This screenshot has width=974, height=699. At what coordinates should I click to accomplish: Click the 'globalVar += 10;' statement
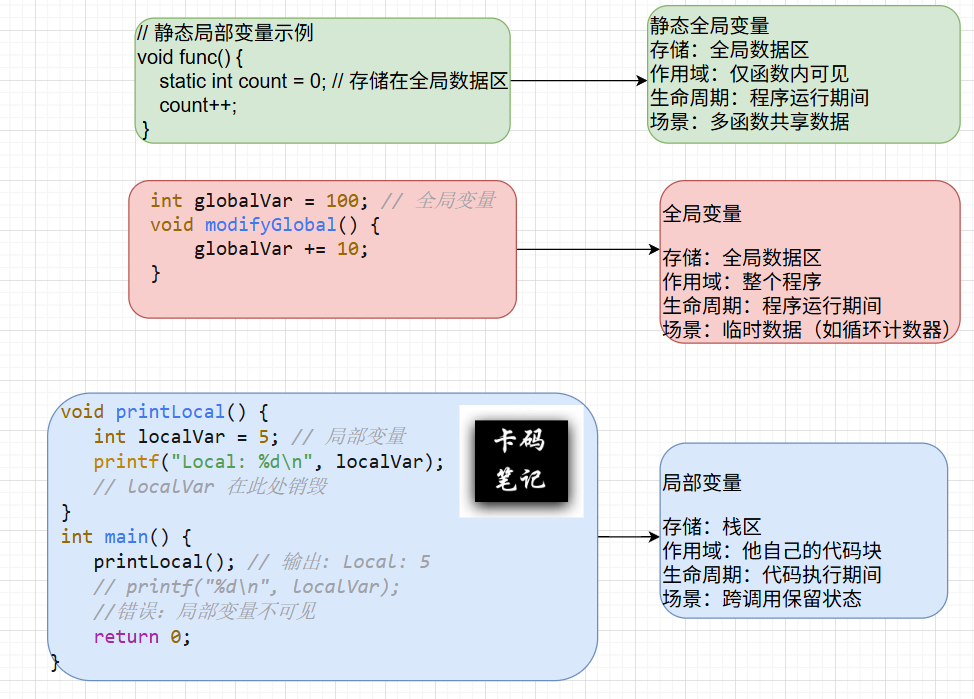[x=281, y=249]
